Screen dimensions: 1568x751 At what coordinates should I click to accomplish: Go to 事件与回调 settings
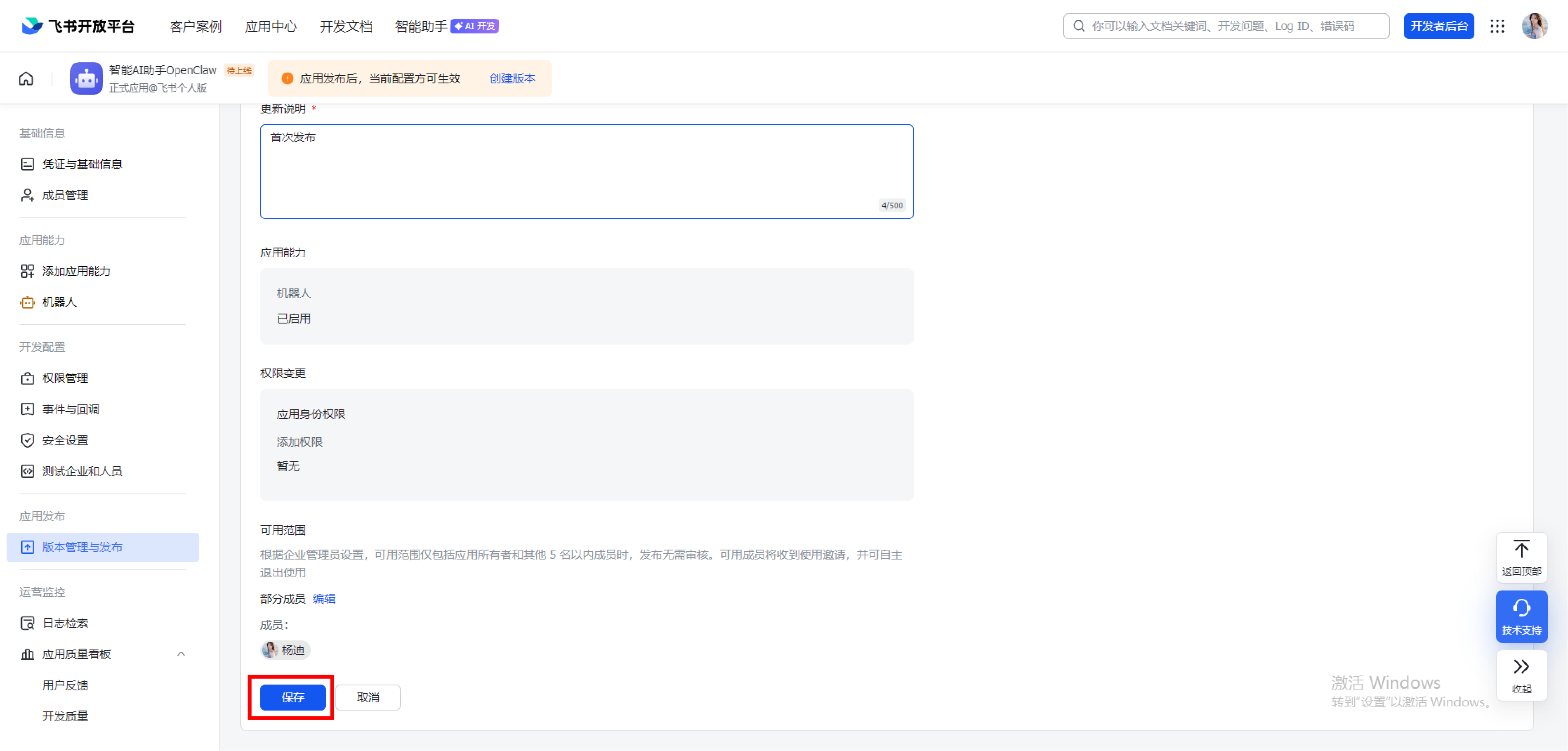click(71, 409)
